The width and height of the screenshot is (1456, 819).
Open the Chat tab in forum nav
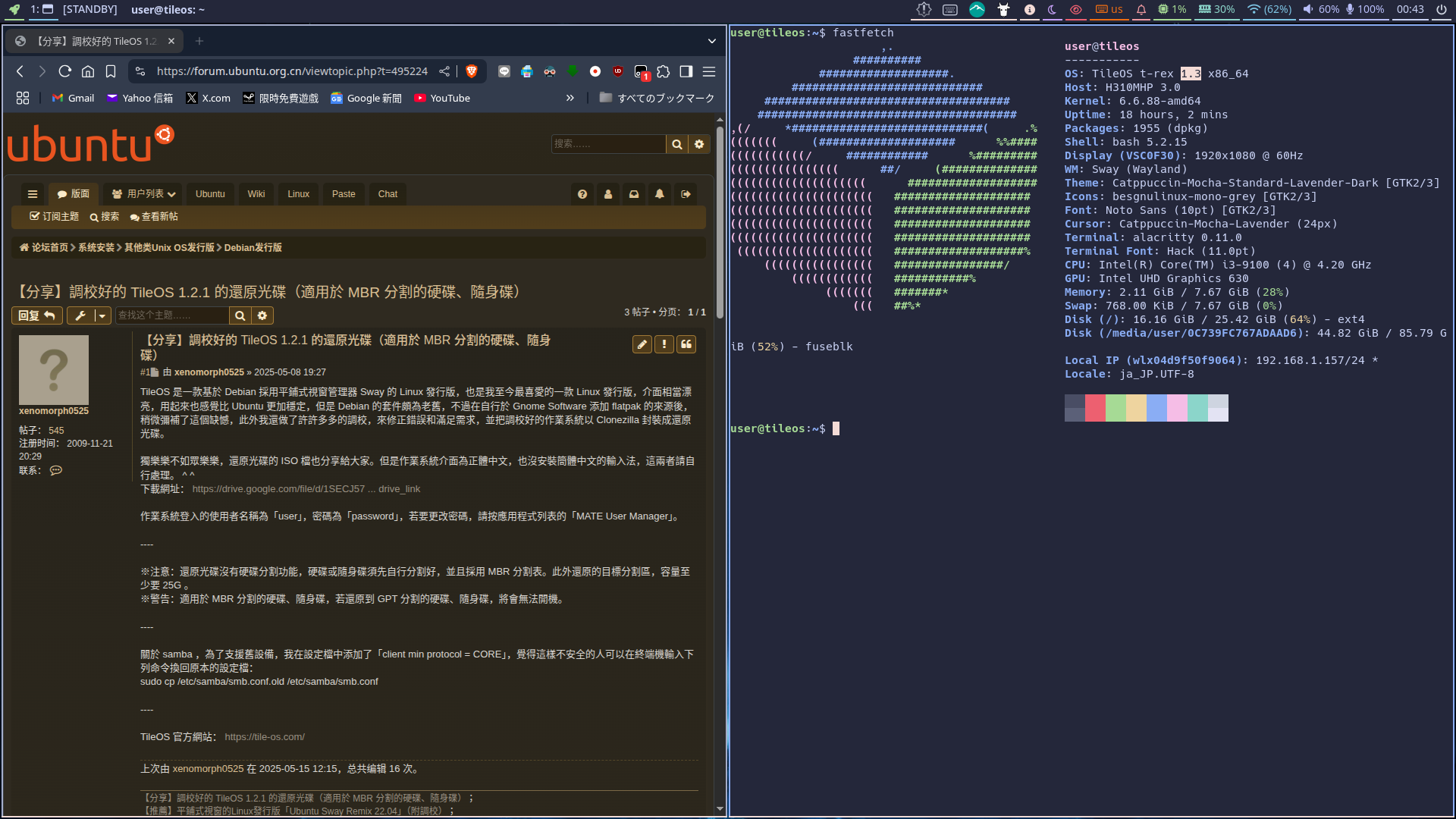click(388, 194)
